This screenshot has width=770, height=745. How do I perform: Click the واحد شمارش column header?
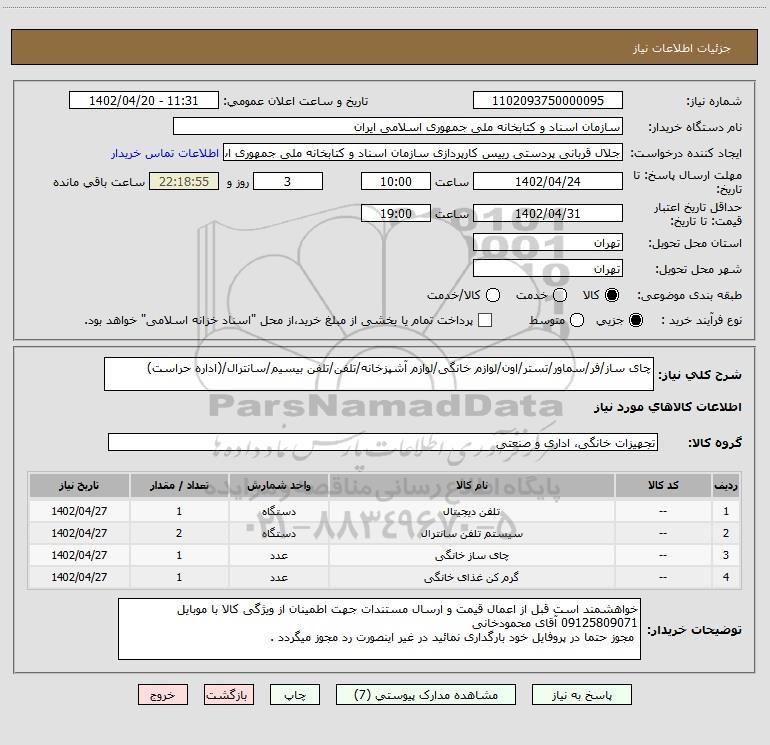(278, 485)
